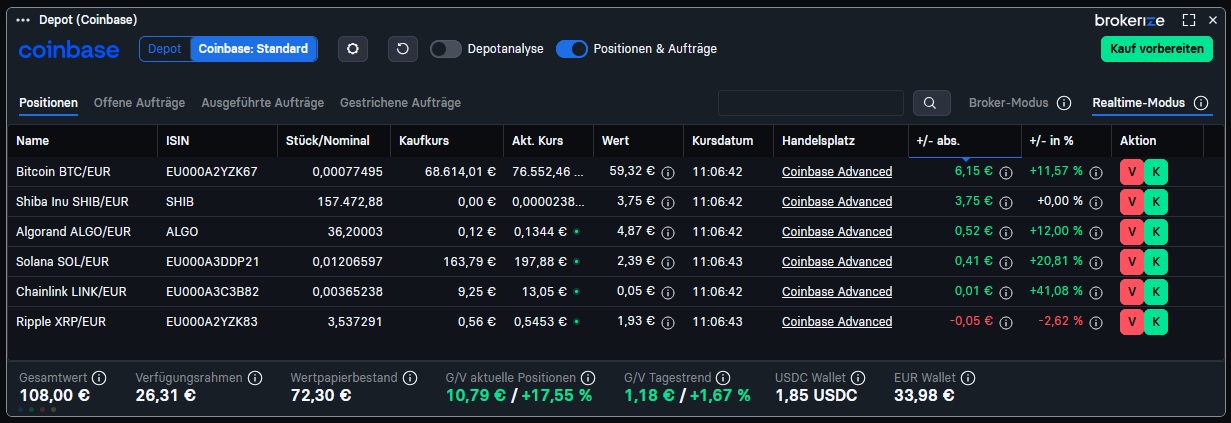Buy Ripple XRP via green K button
The image size is (1231, 423).
point(1155,322)
